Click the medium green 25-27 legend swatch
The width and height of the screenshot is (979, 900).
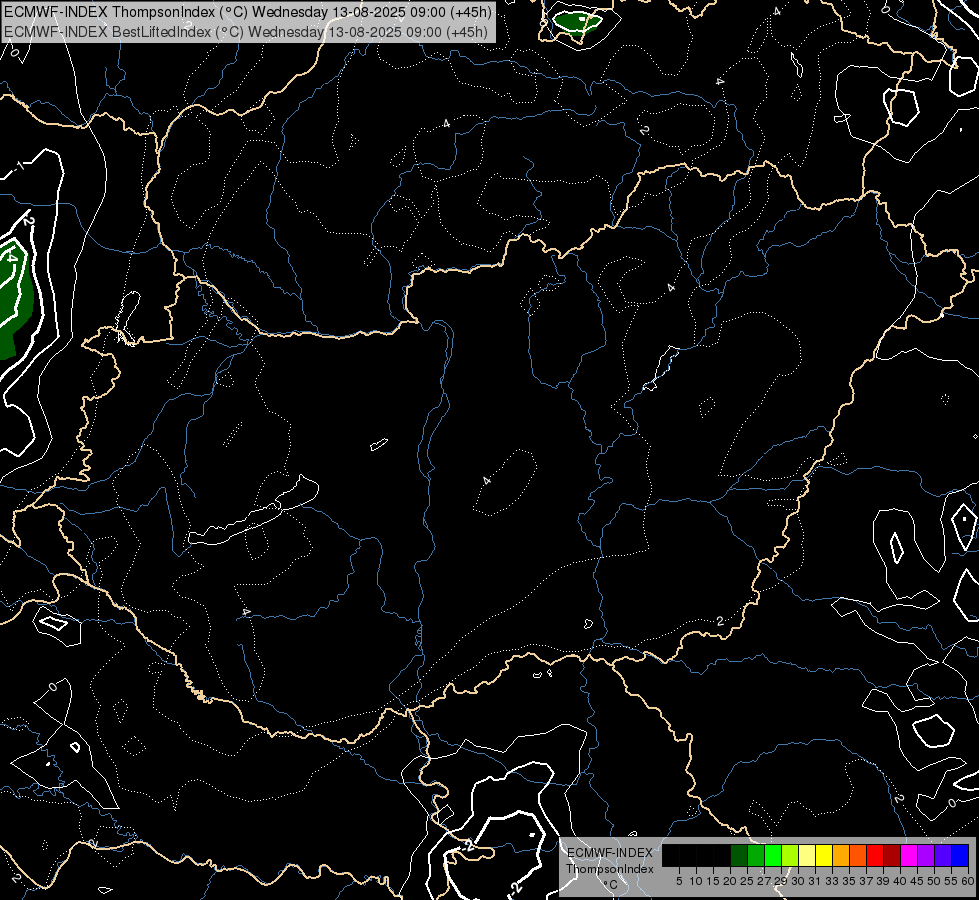[756, 855]
